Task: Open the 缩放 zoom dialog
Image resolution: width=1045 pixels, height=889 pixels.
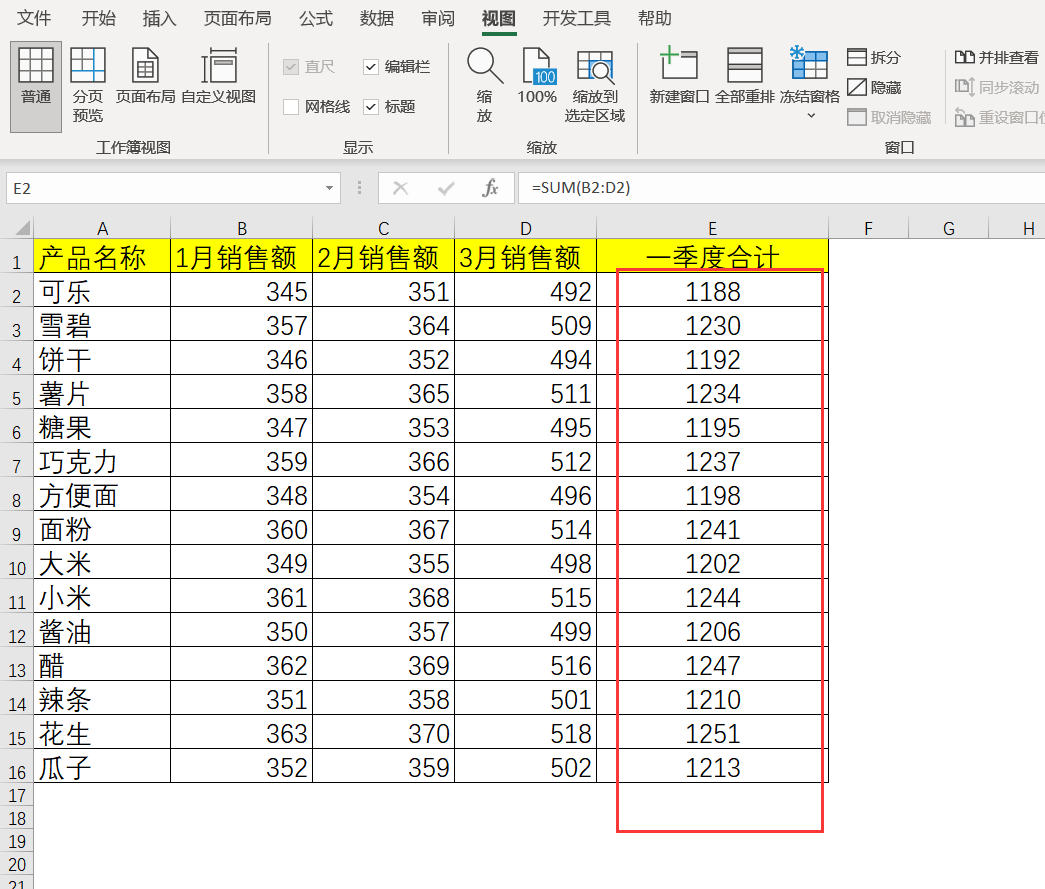Action: [x=485, y=86]
